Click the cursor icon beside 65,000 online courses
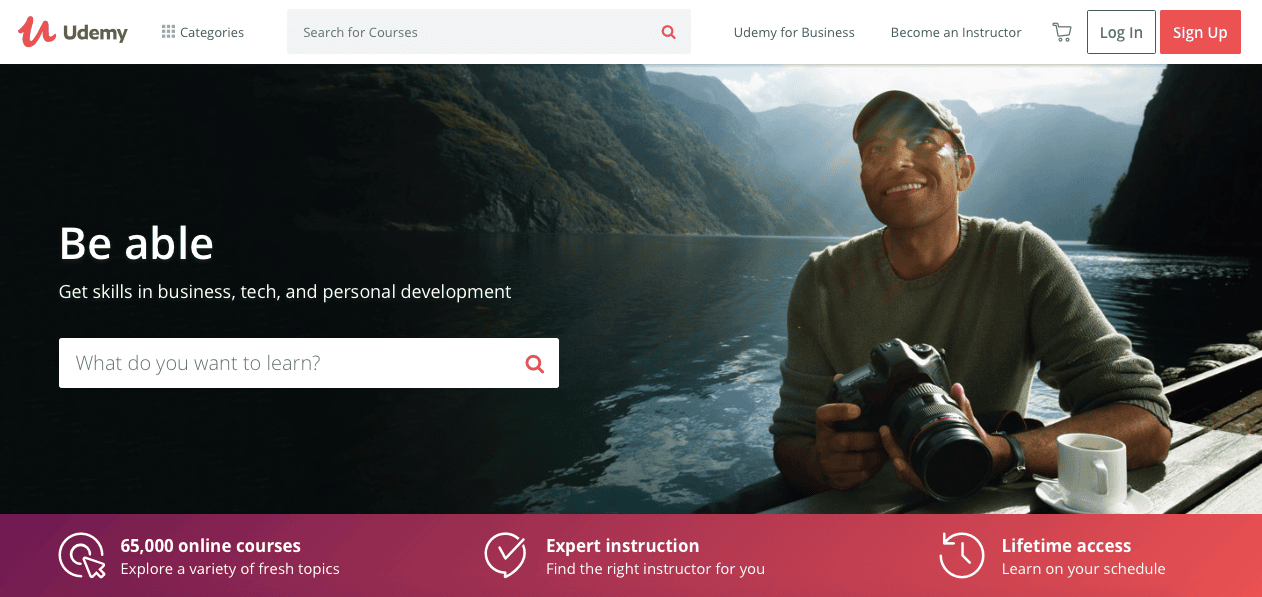This screenshot has width=1262, height=597. click(x=82, y=556)
